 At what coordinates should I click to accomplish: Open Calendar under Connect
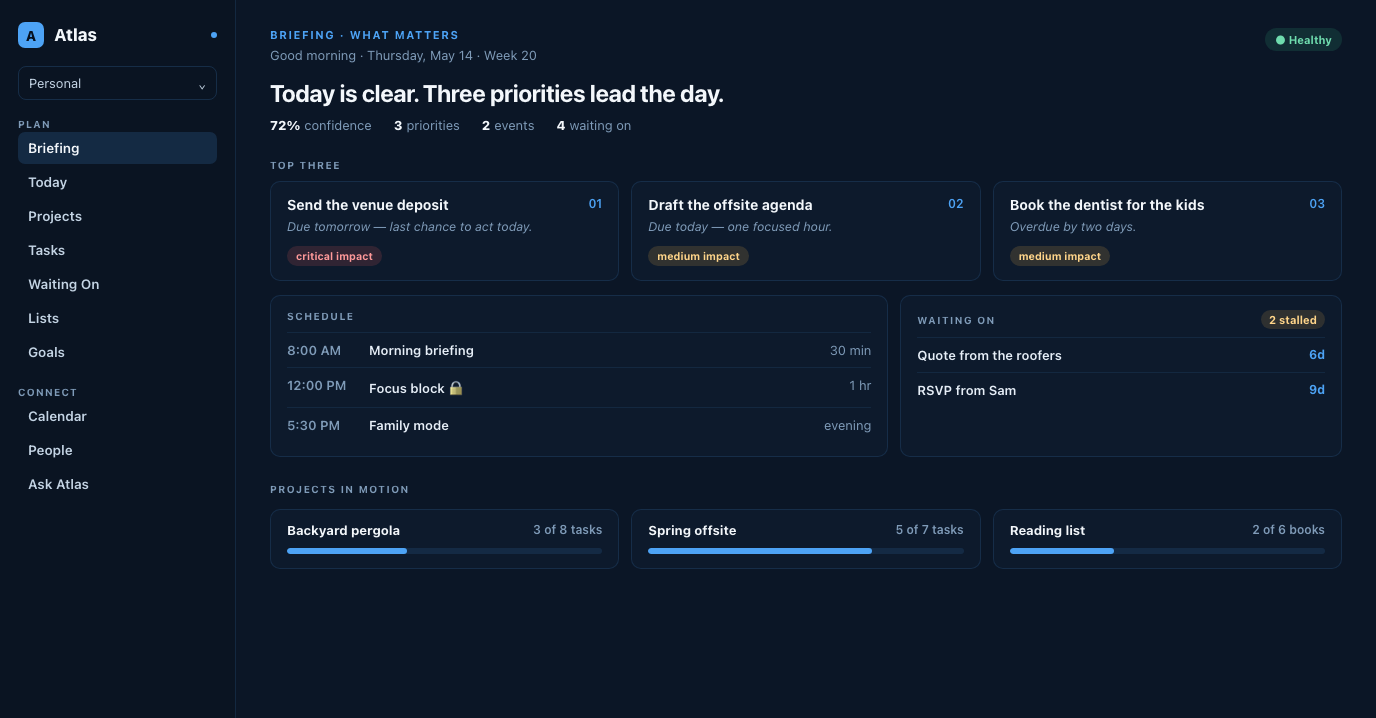click(117, 416)
